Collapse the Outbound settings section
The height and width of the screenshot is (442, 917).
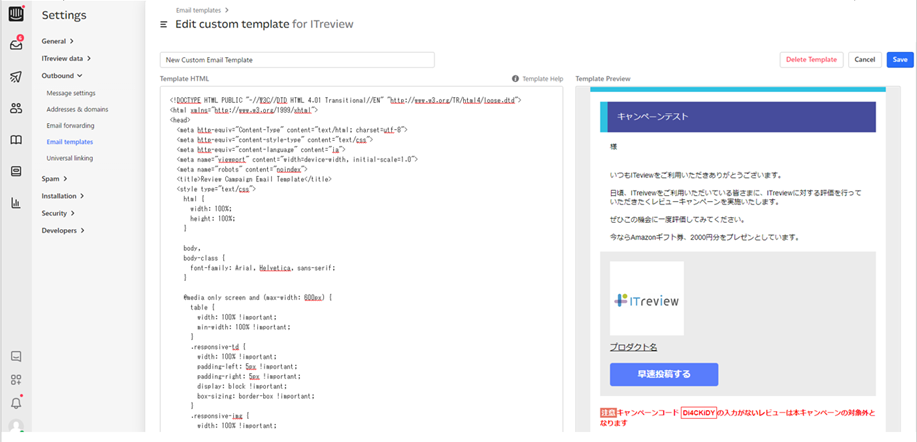pos(61,75)
